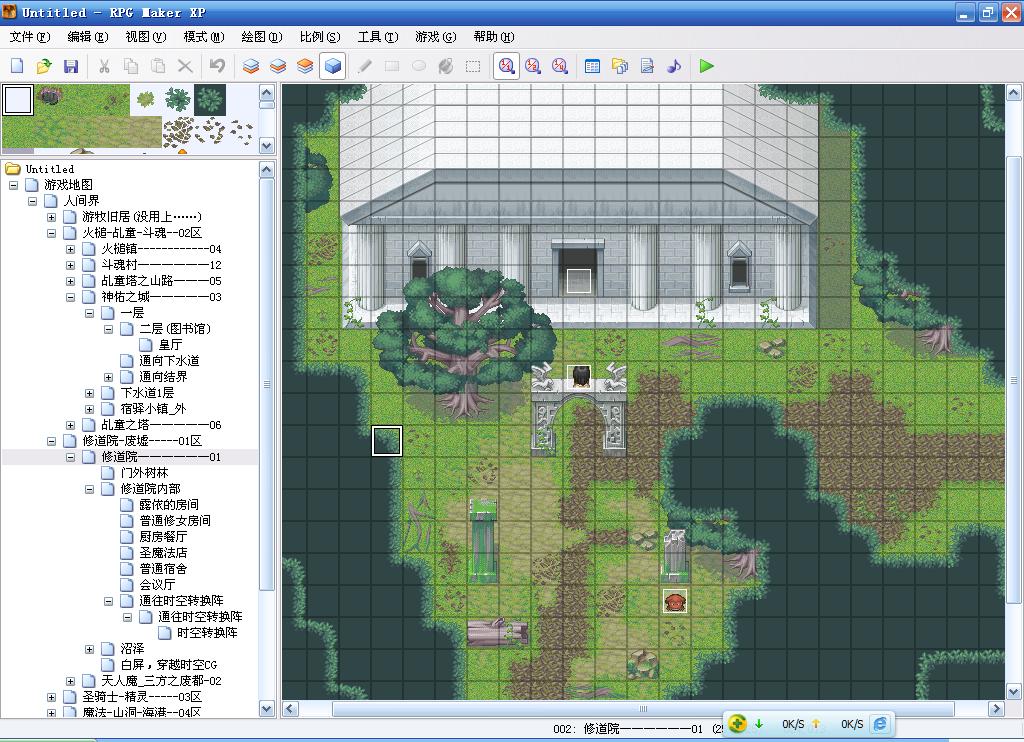Start playtest with the green play arrow
The image size is (1024, 742).
point(707,66)
